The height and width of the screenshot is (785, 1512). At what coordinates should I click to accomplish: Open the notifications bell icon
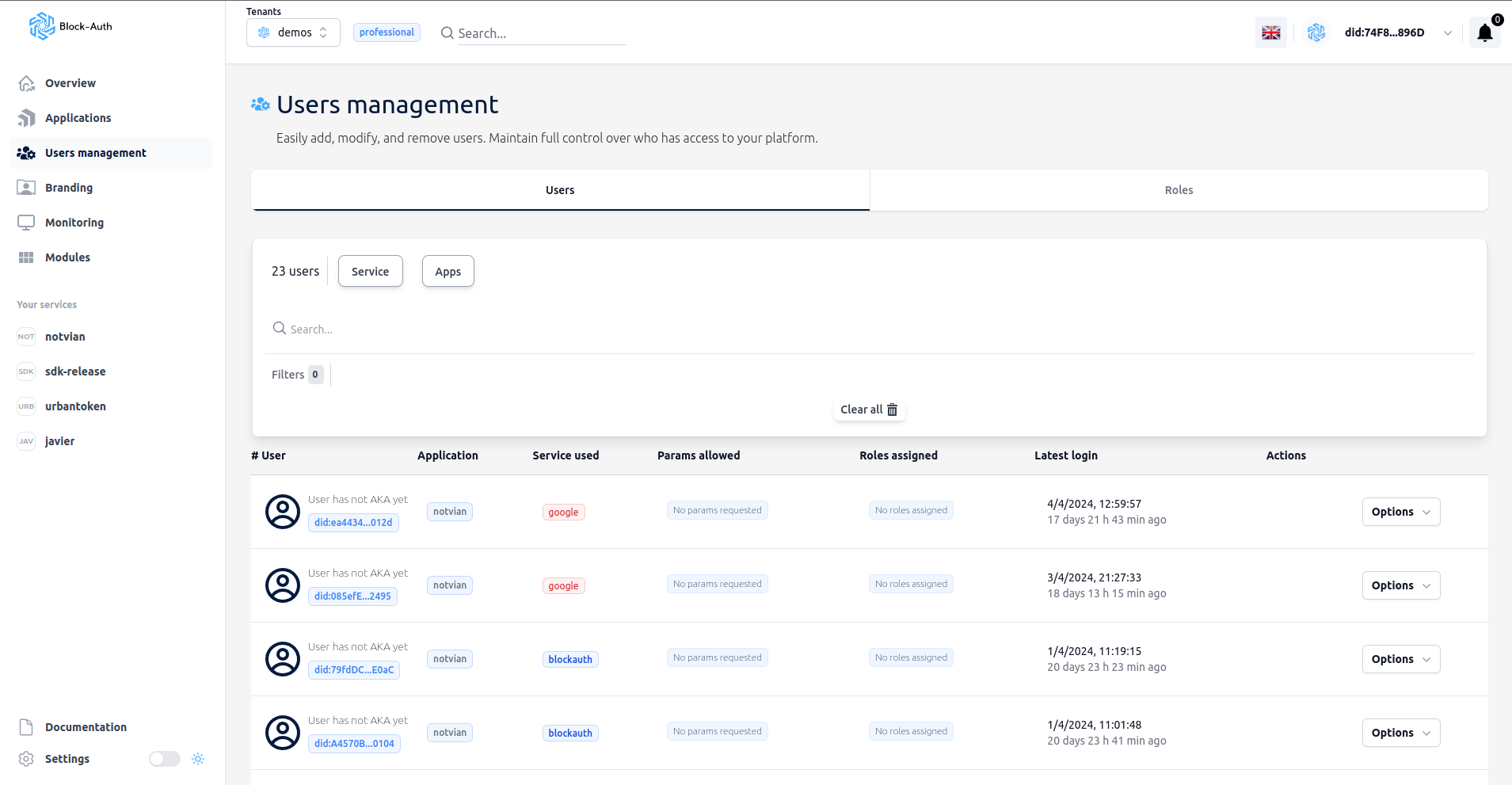[x=1484, y=32]
